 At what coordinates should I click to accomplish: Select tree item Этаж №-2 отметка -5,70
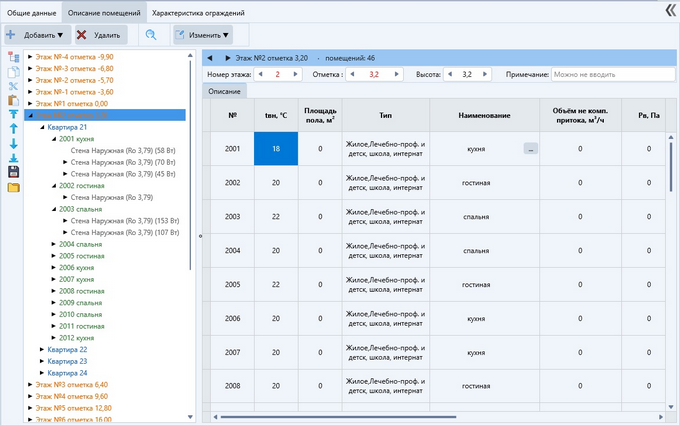74,80
